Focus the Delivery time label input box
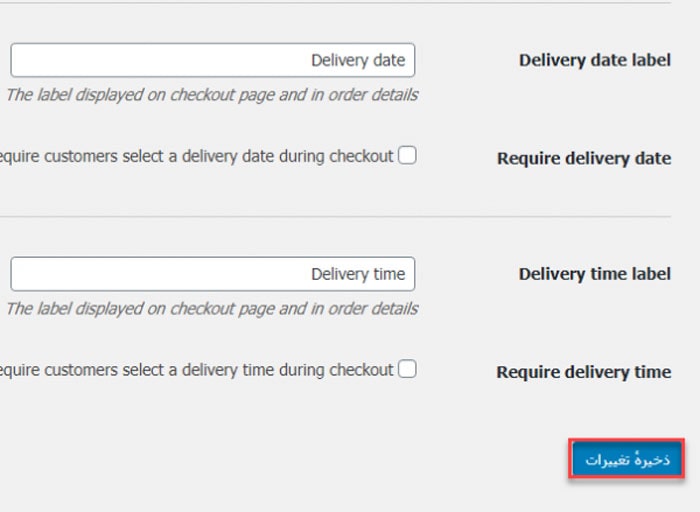Screen dimensions: 700x512 213,274
